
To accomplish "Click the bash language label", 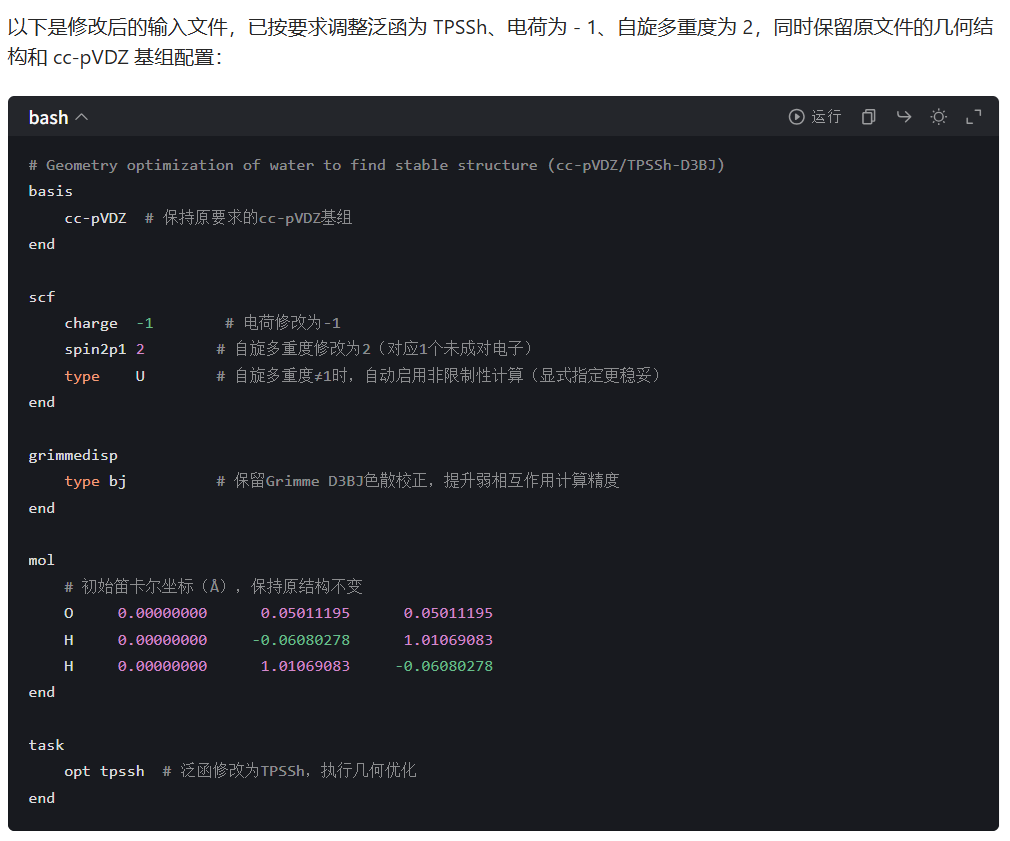I will pyautogui.click(x=48, y=117).
